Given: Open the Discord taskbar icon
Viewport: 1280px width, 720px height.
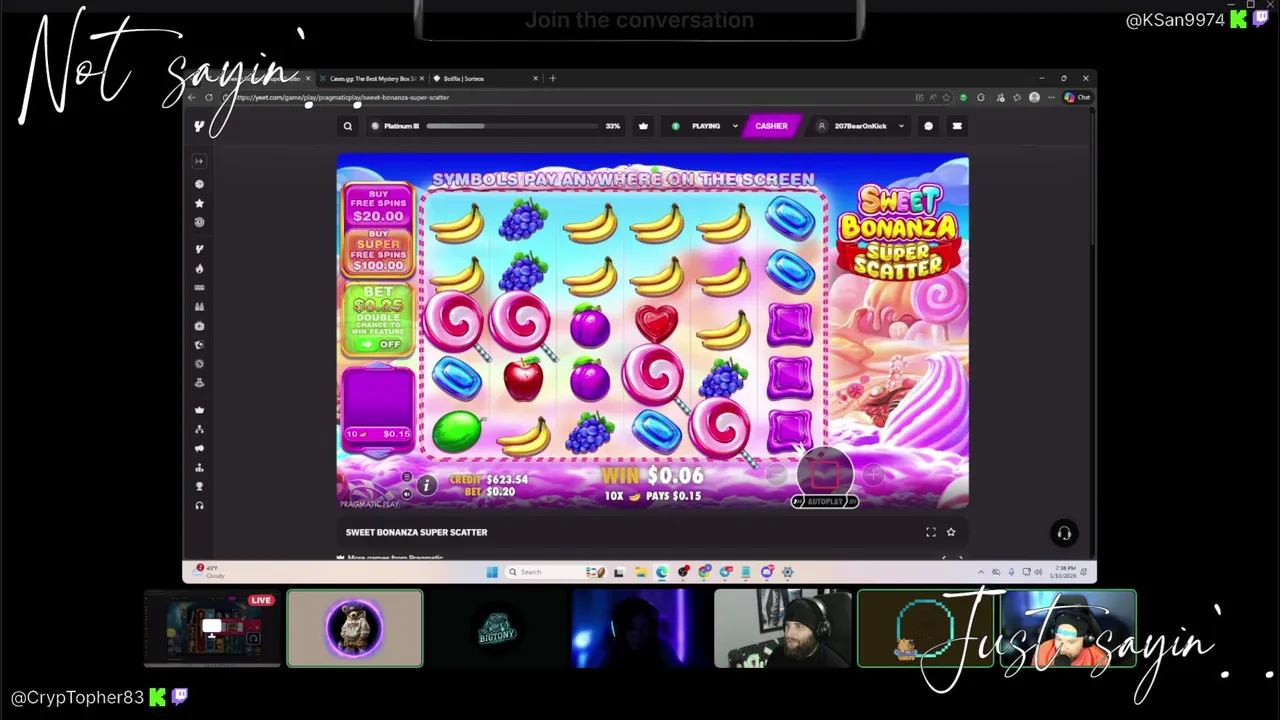Looking at the screenshot, I should [x=767, y=572].
